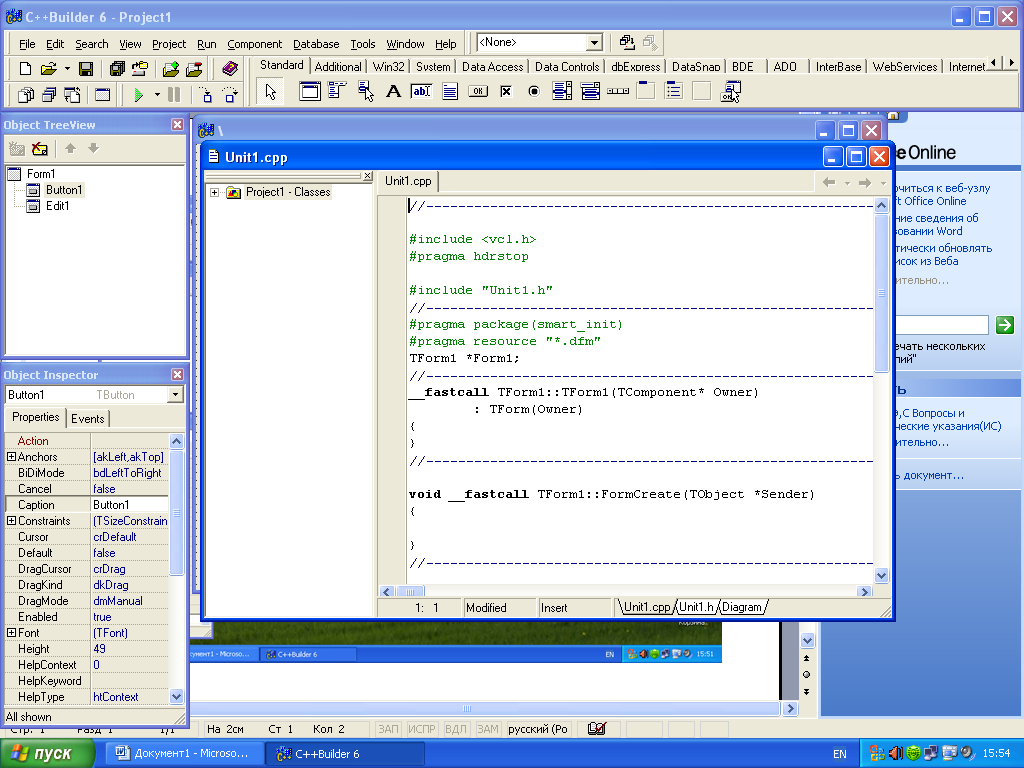Open the Button1 TButton object selector dropdown
1024x768 pixels.
[x=175, y=394]
